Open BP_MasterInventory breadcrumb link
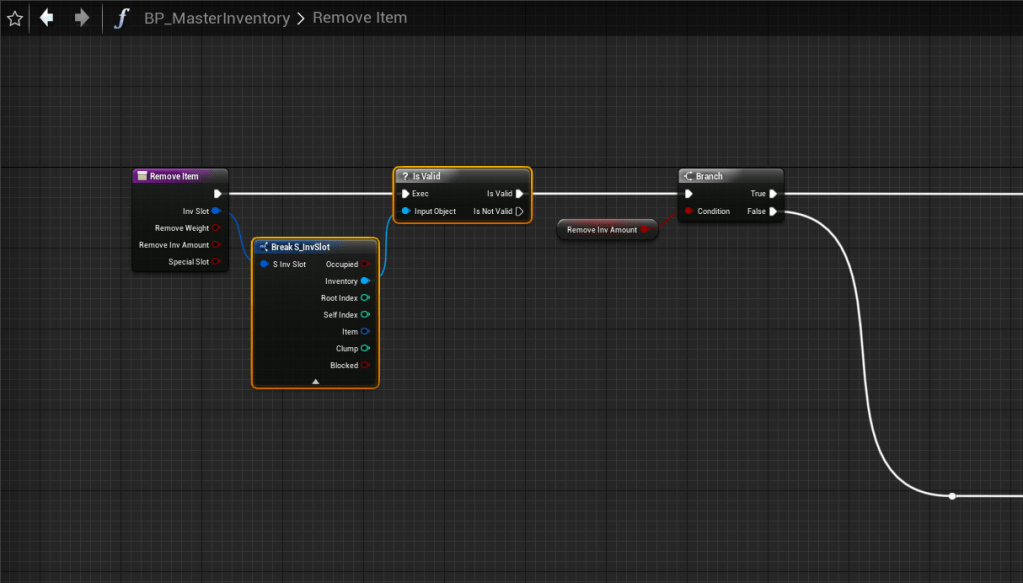 pyautogui.click(x=217, y=18)
